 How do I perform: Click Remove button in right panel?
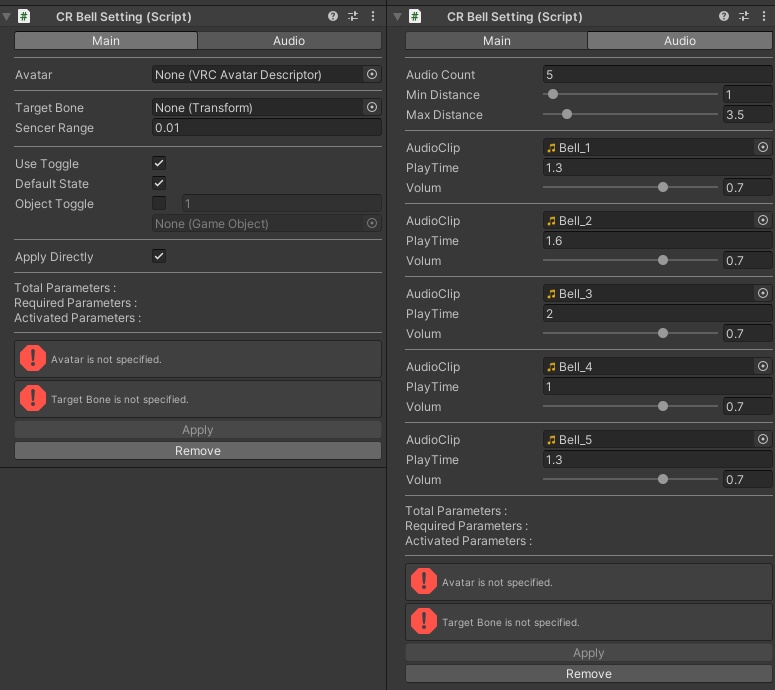[588, 674]
